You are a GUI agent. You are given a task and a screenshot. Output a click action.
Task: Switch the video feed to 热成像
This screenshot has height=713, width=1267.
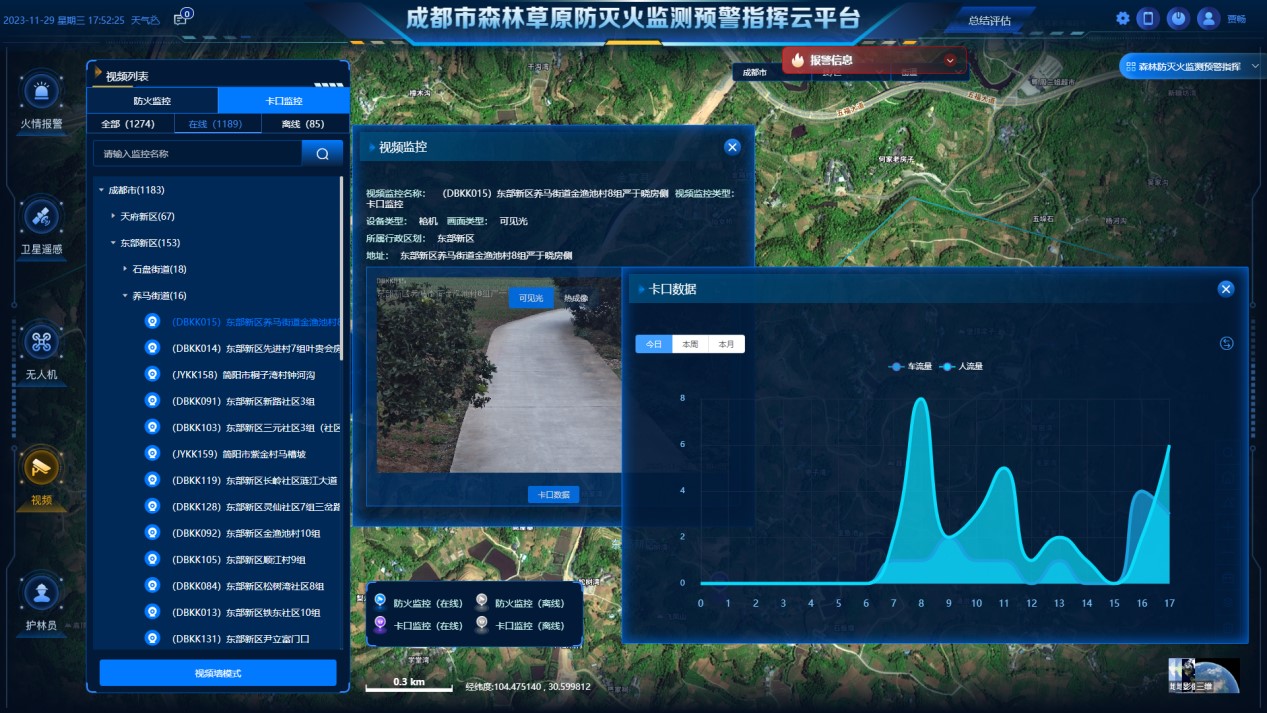[576, 298]
